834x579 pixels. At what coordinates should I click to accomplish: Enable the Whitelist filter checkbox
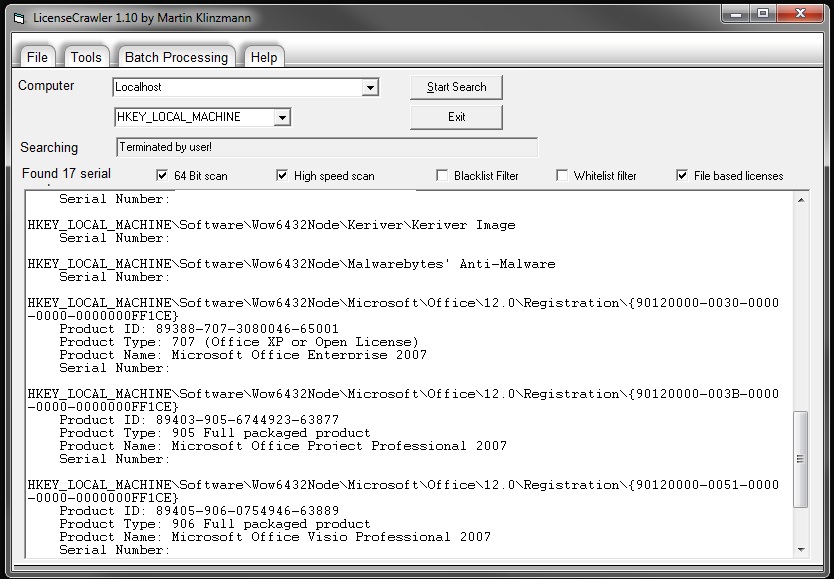[562, 175]
